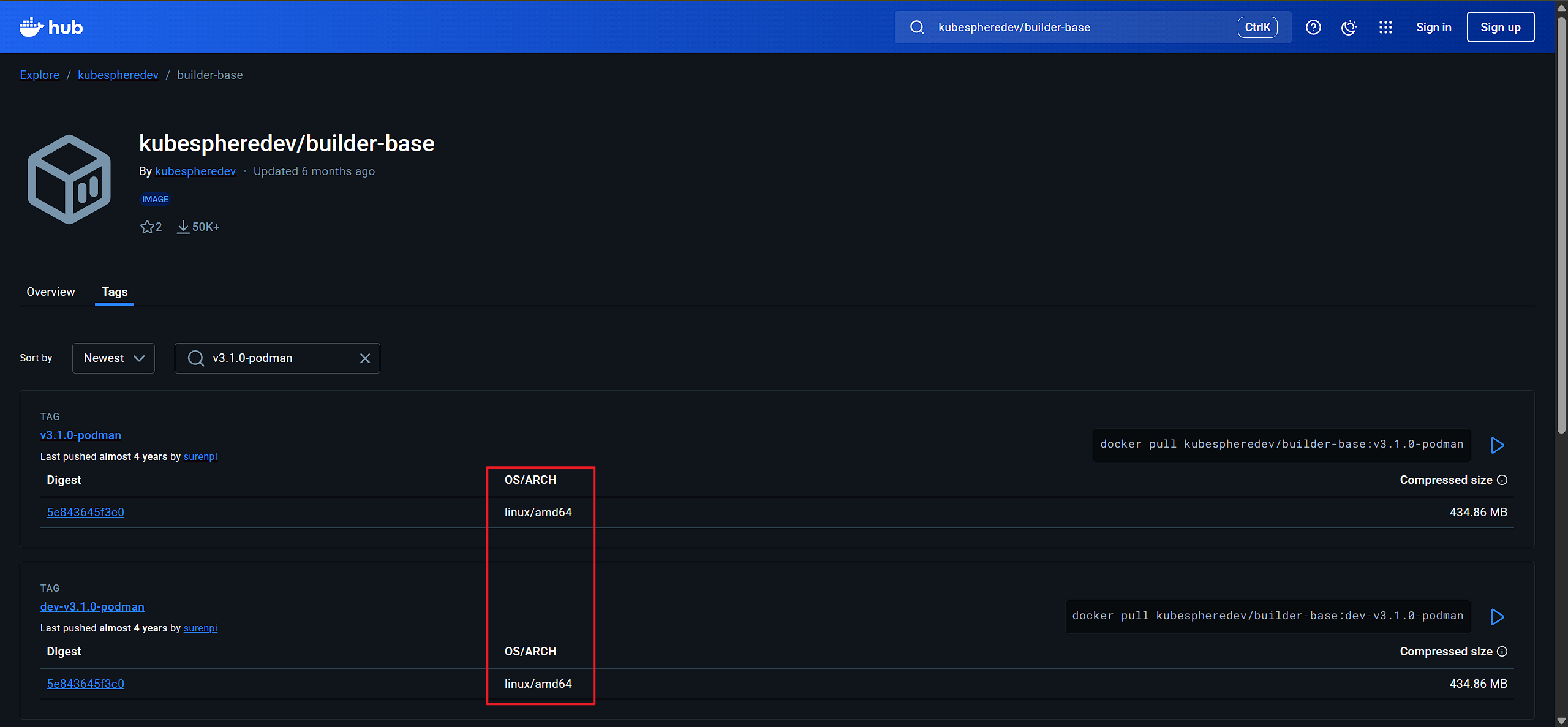Open the dev-v3.1.0-podman tag link
The height and width of the screenshot is (727, 1568).
point(92,606)
